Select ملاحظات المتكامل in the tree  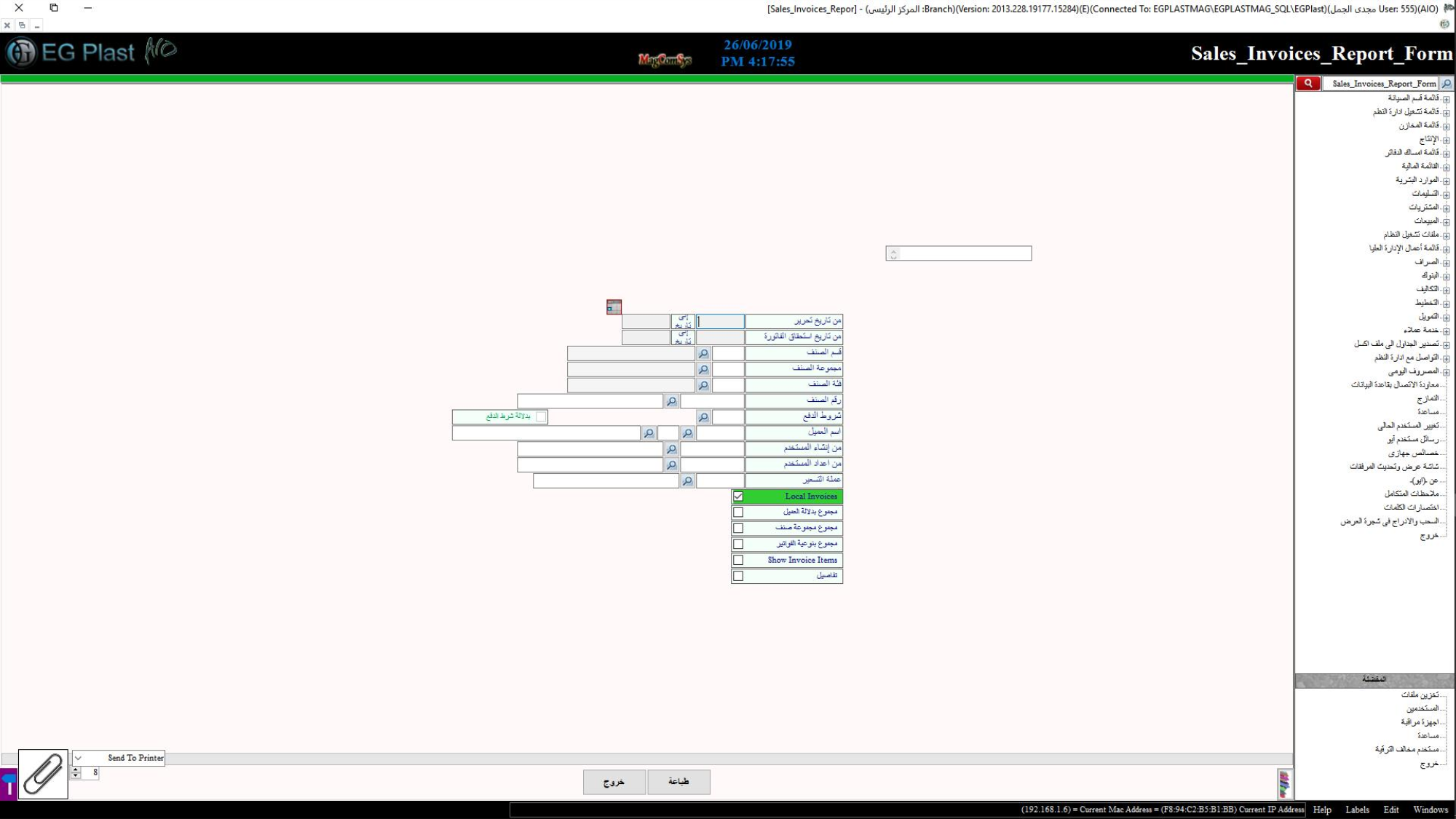click(1412, 494)
